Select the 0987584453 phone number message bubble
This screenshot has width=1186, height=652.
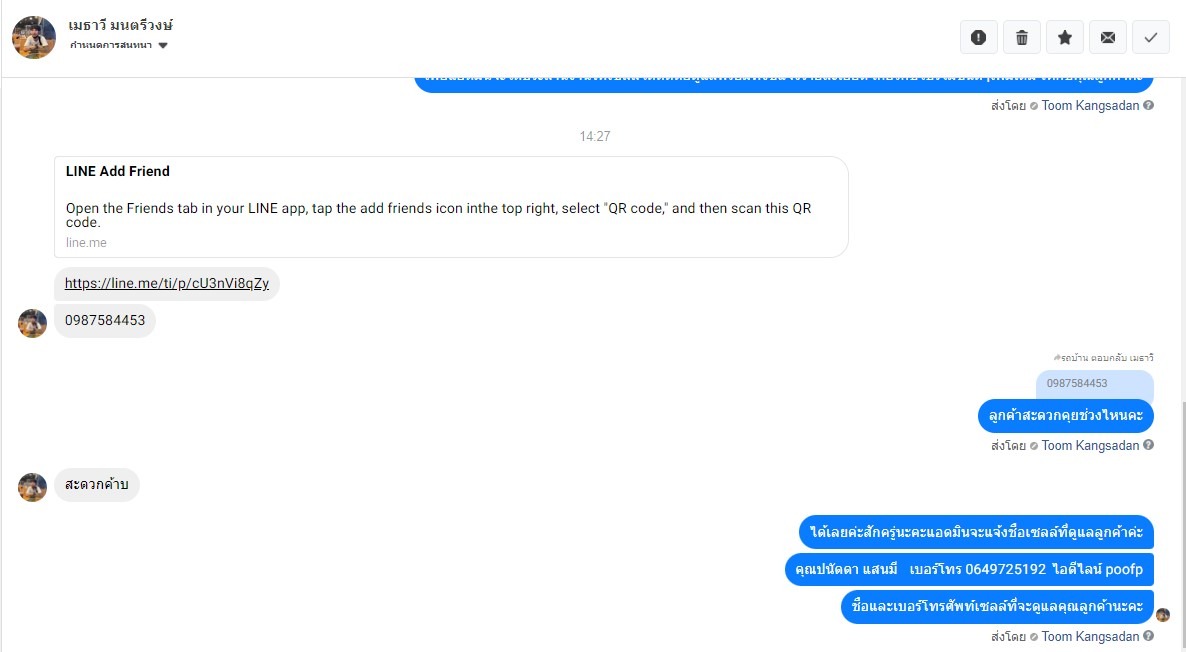pyautogui.click(x=105, y=321)
